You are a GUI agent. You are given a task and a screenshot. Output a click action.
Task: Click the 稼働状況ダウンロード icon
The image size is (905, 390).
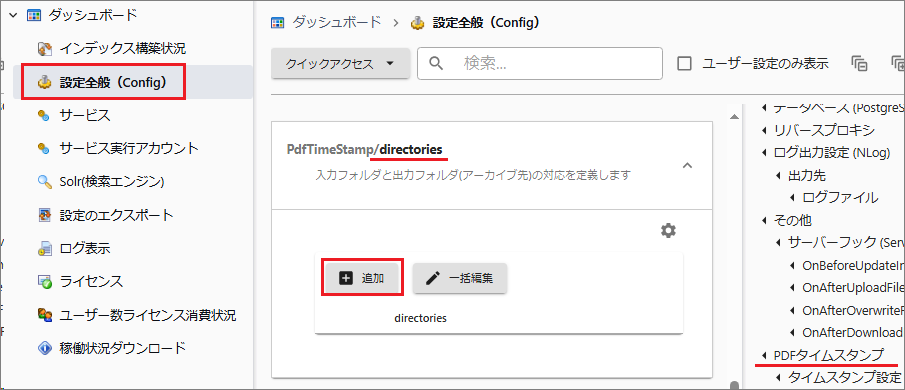coord(44,348)
